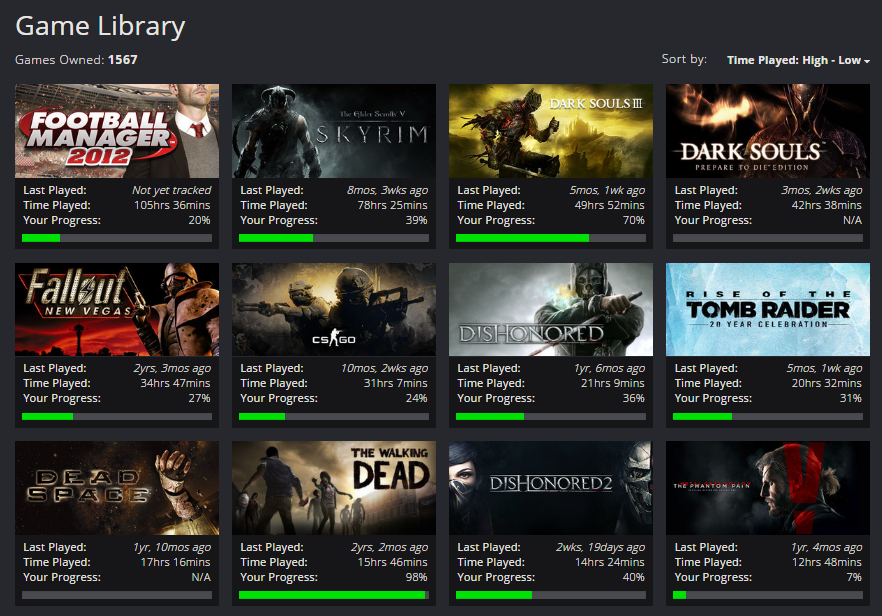This screenshot has width=882, height=616.
Task: Click '12hrs 48mins' time played value
Action: pyautogui.click(x=827, y=562)
